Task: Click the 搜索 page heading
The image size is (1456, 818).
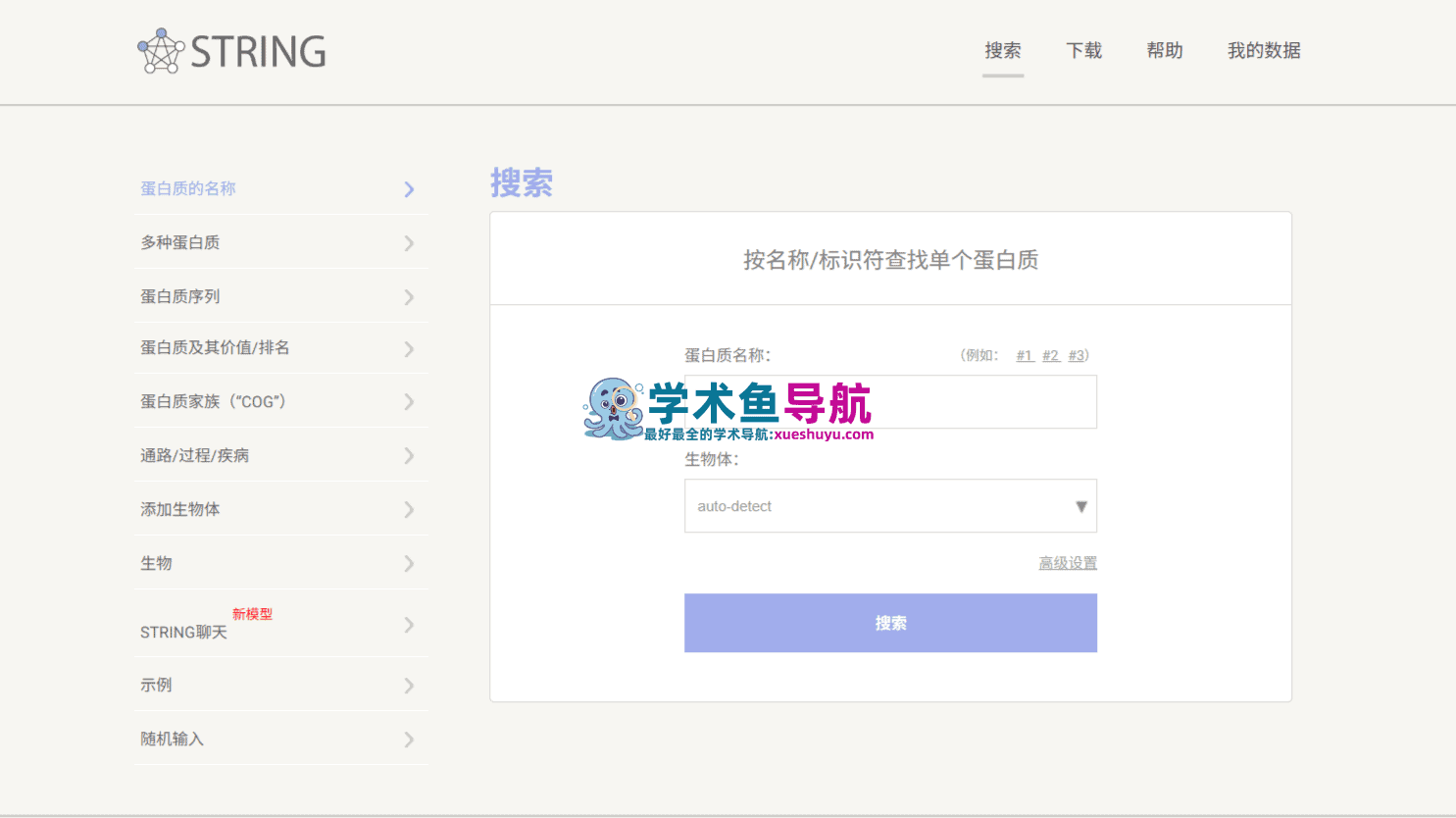Action: coord(522,183)
